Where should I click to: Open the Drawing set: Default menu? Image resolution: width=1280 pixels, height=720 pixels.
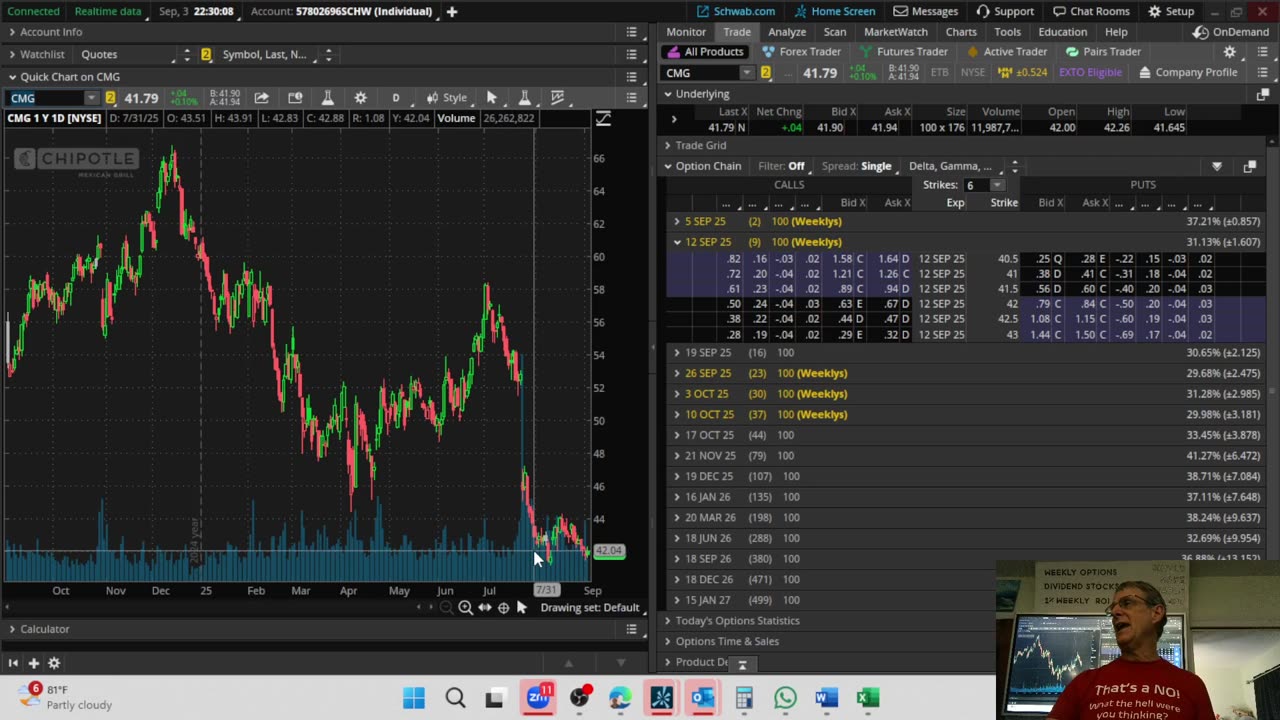pos(589,608)
